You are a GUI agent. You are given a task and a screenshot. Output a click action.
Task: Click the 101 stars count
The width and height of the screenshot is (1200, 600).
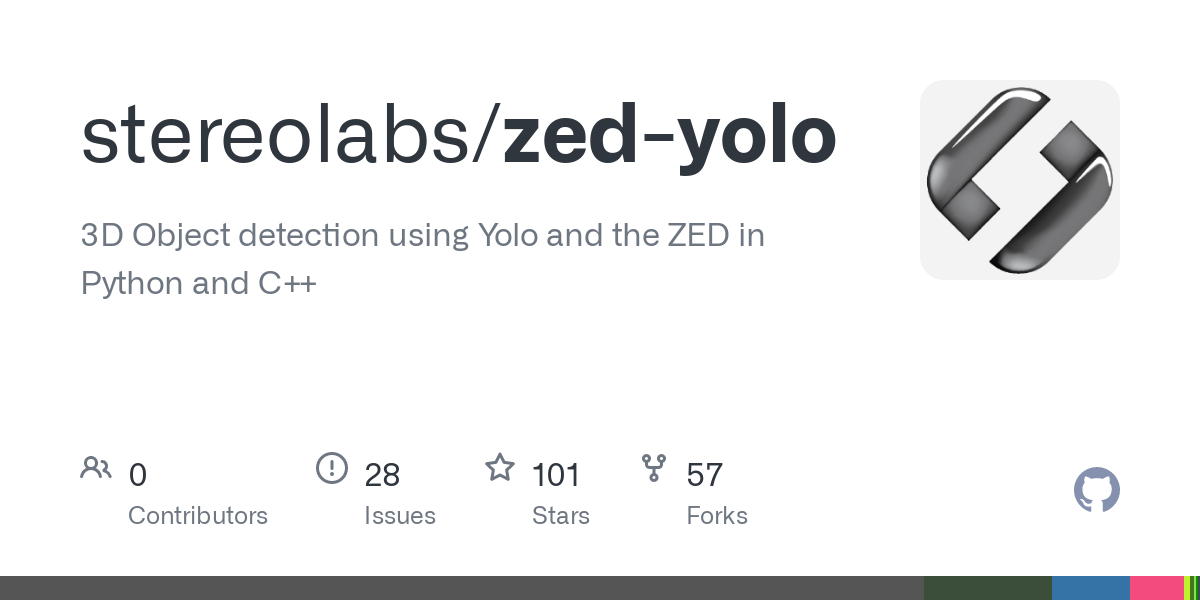click(556, 475)
